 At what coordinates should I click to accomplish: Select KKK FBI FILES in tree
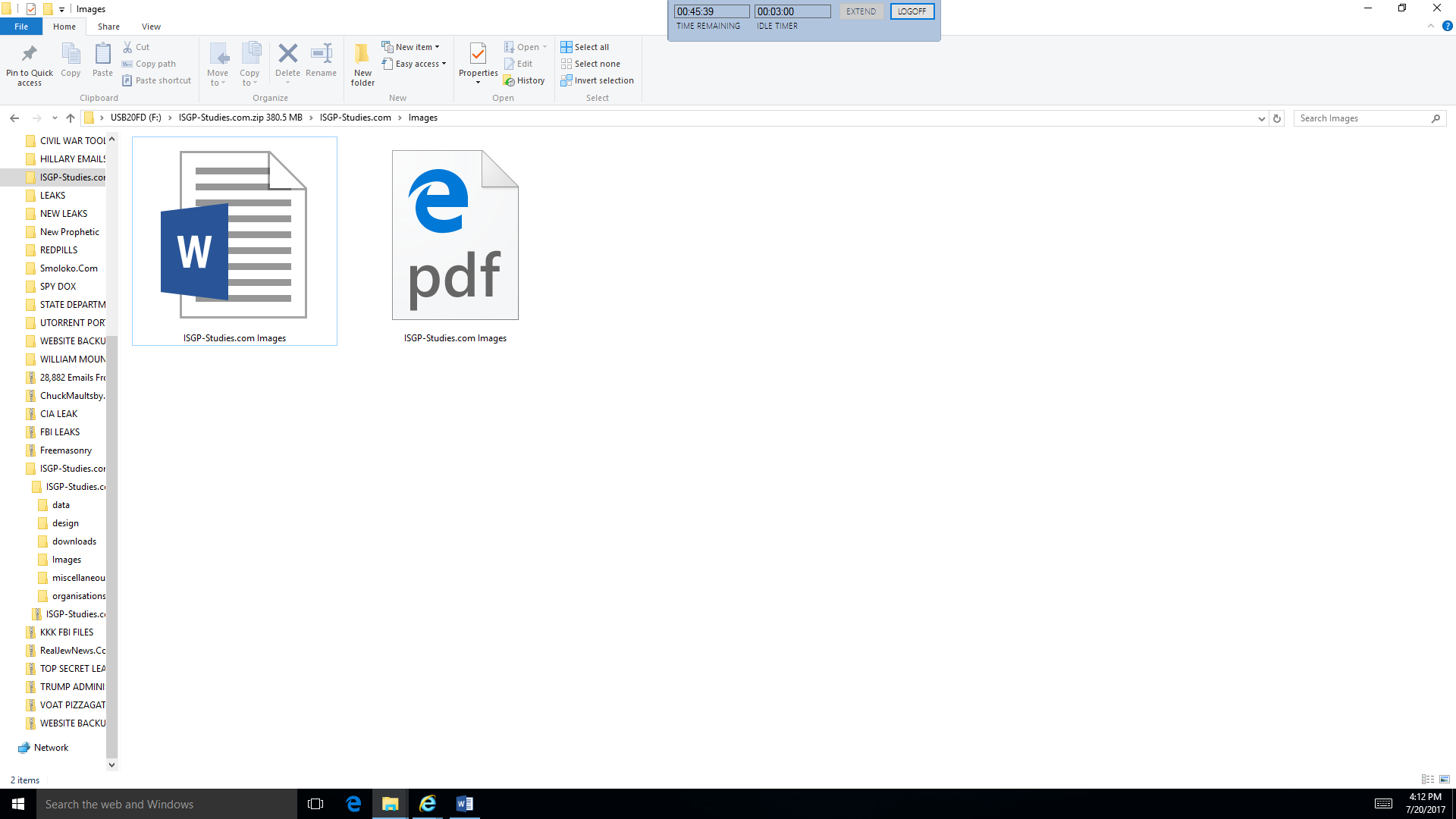point(59,632)
